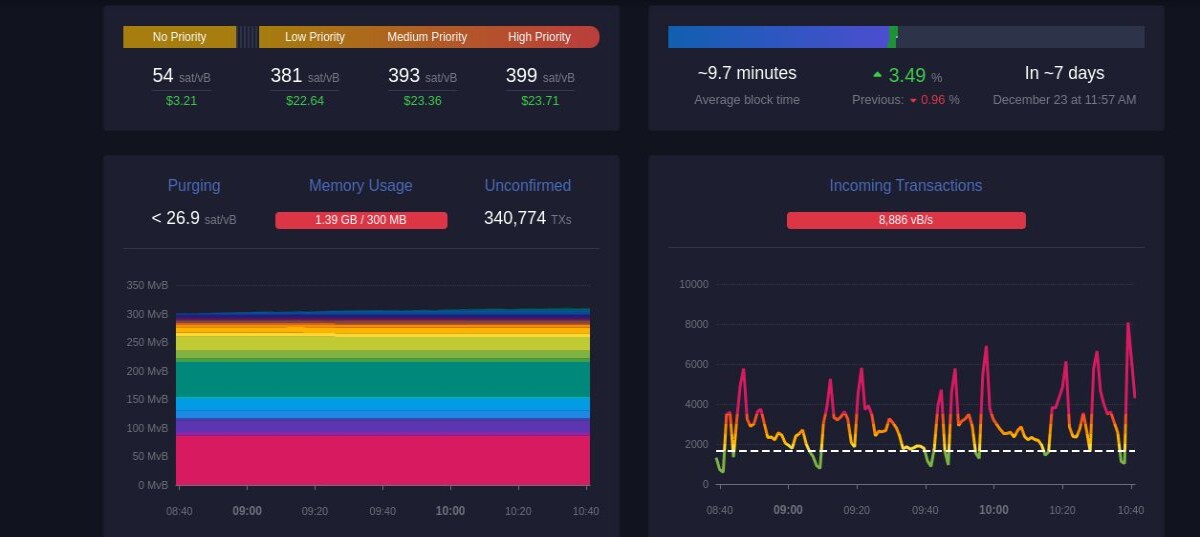This screenshot has width=1200, height=537.
Task: Click the $23.71 high priority fee value
Action: [540, 100]
